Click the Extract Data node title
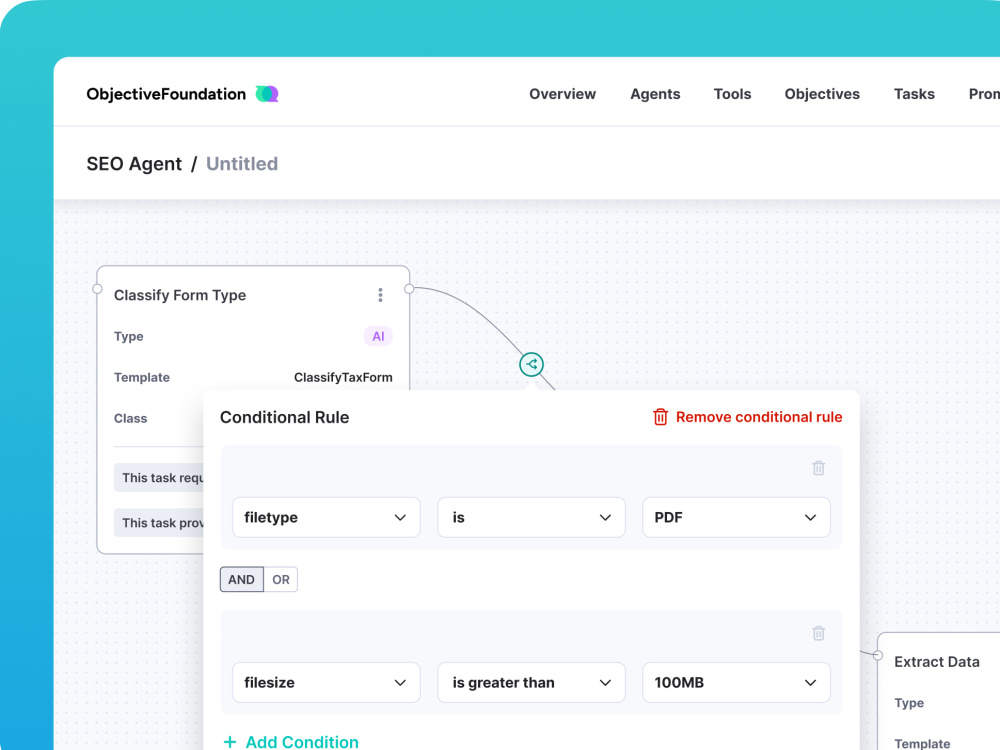 pos(936,662)
